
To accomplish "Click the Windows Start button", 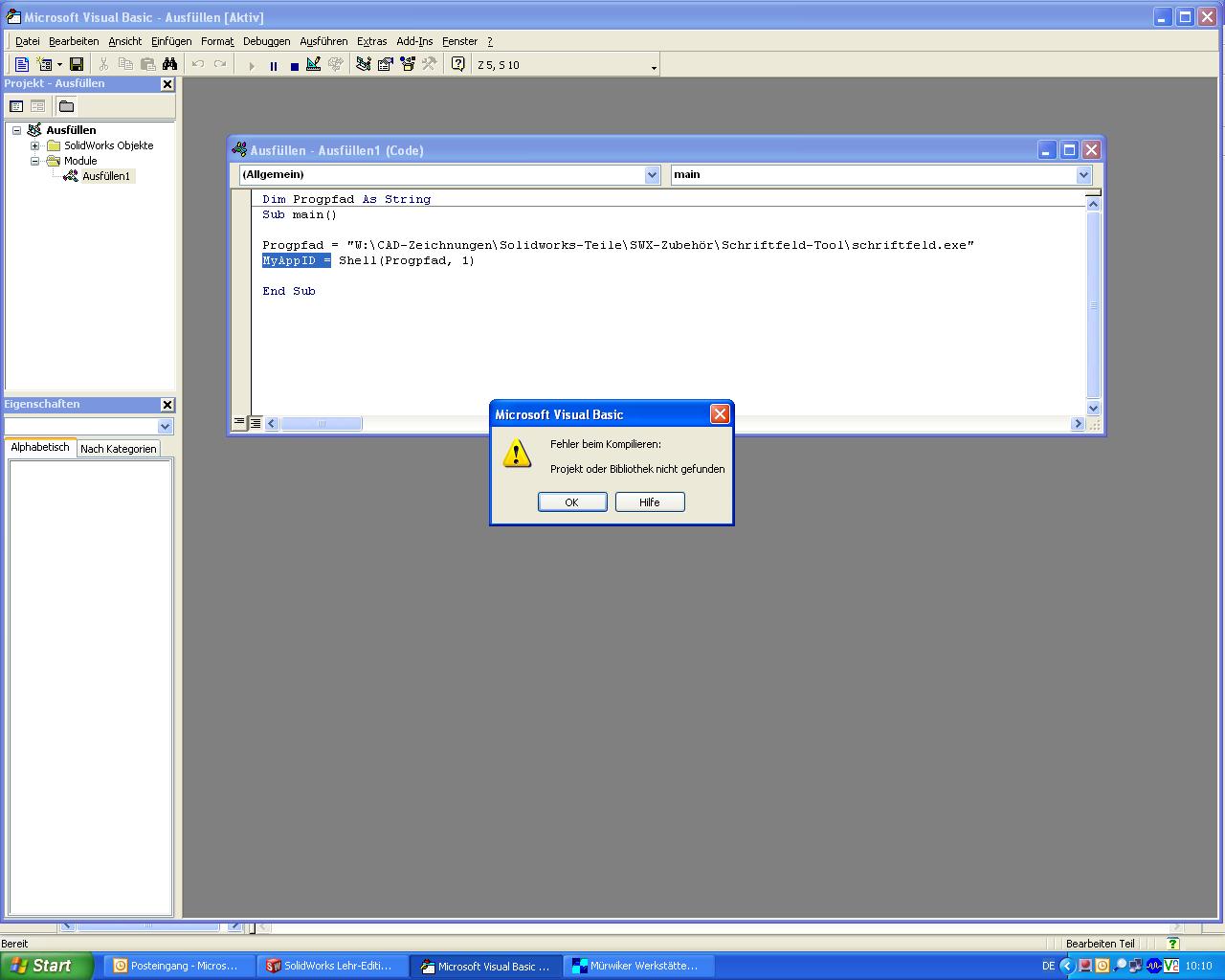I will (46, 966).
